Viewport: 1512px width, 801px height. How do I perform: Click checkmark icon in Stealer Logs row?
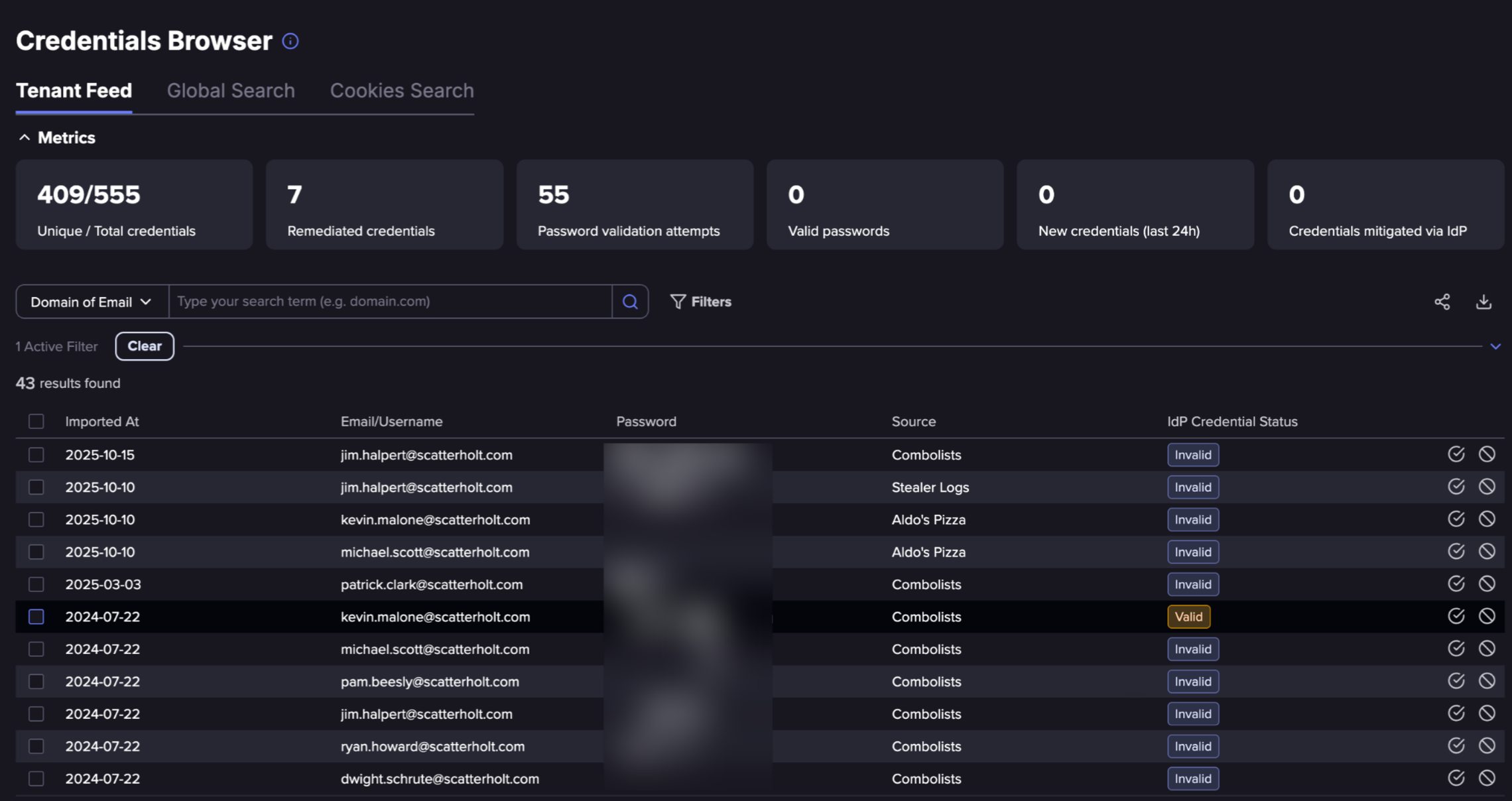(x=1456, y=487)
